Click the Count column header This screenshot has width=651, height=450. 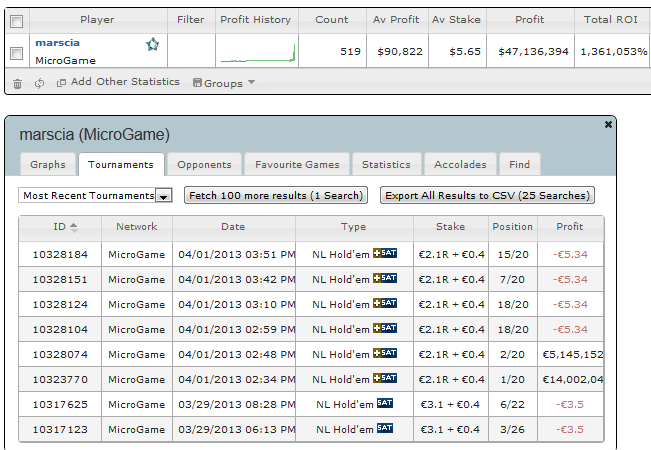coord(332,20)
